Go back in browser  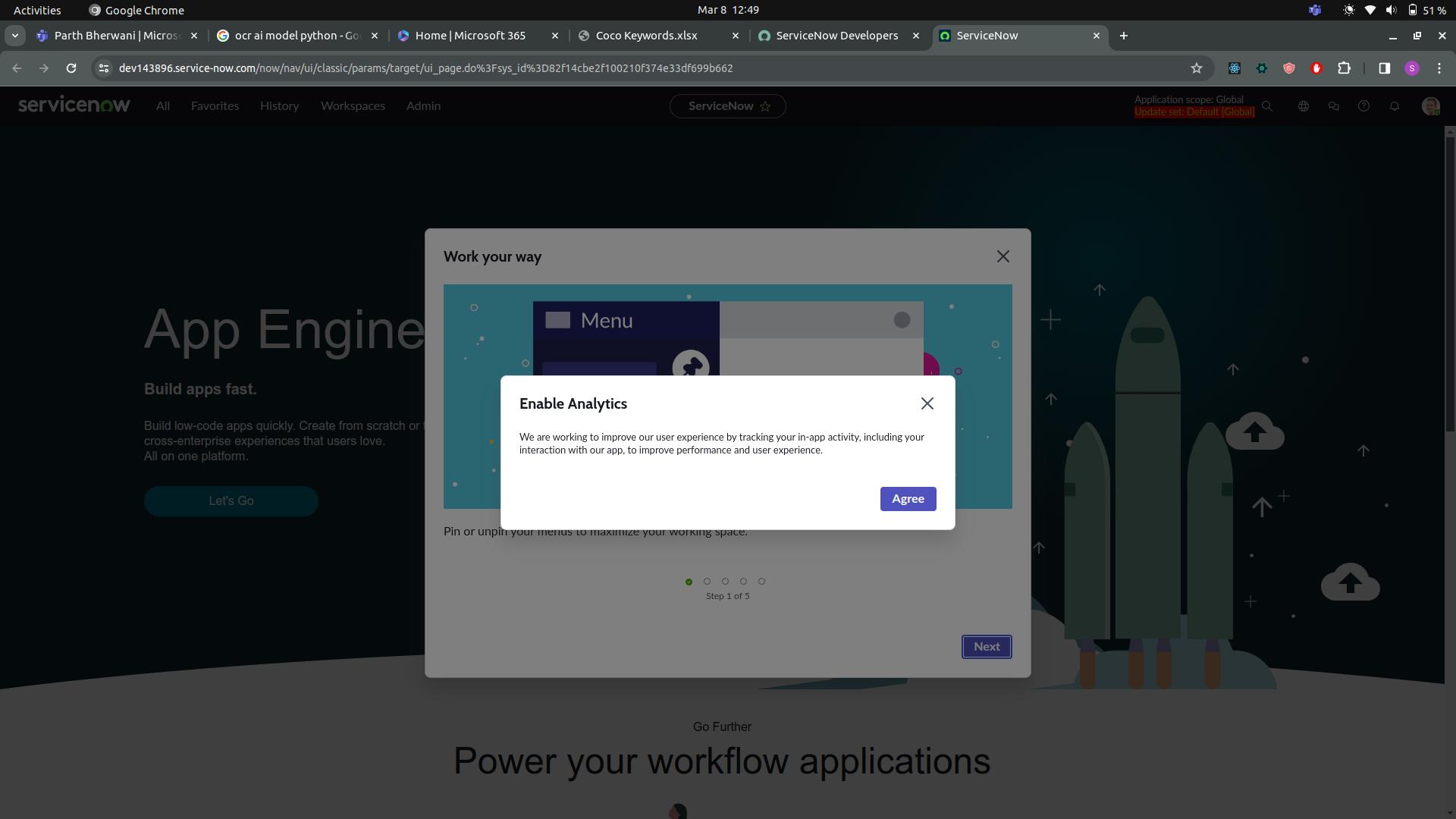[x=17, y=68]
